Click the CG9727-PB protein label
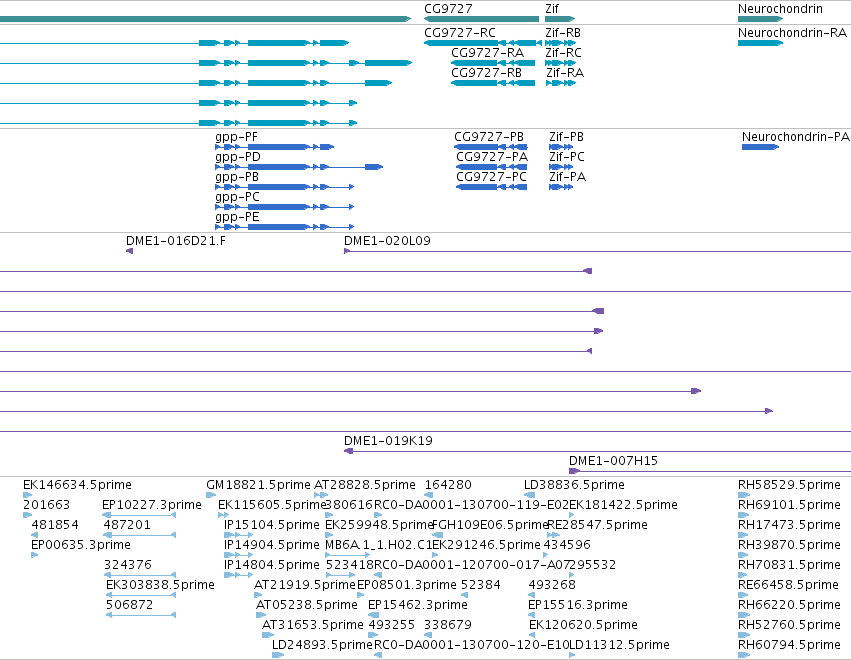Screen dimensions: 851x660 pos(489,137)
